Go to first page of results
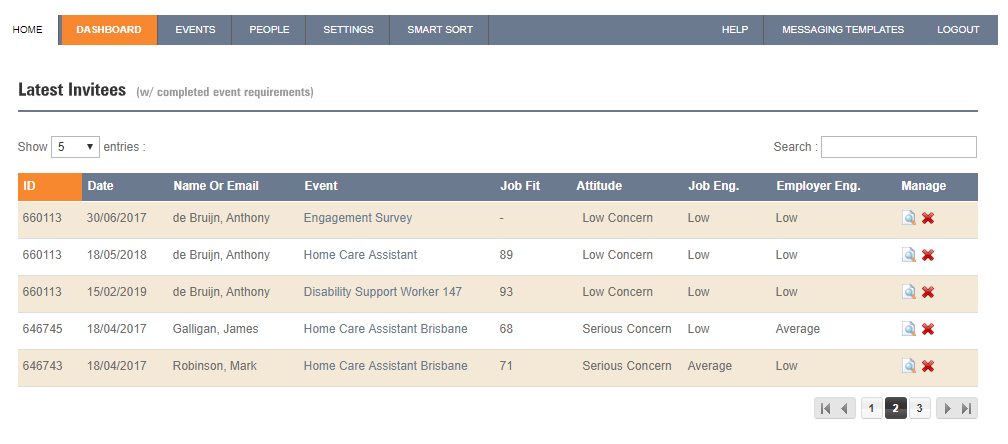The width and height of the screenshot is (1008, 444). (x=826, y=408)
